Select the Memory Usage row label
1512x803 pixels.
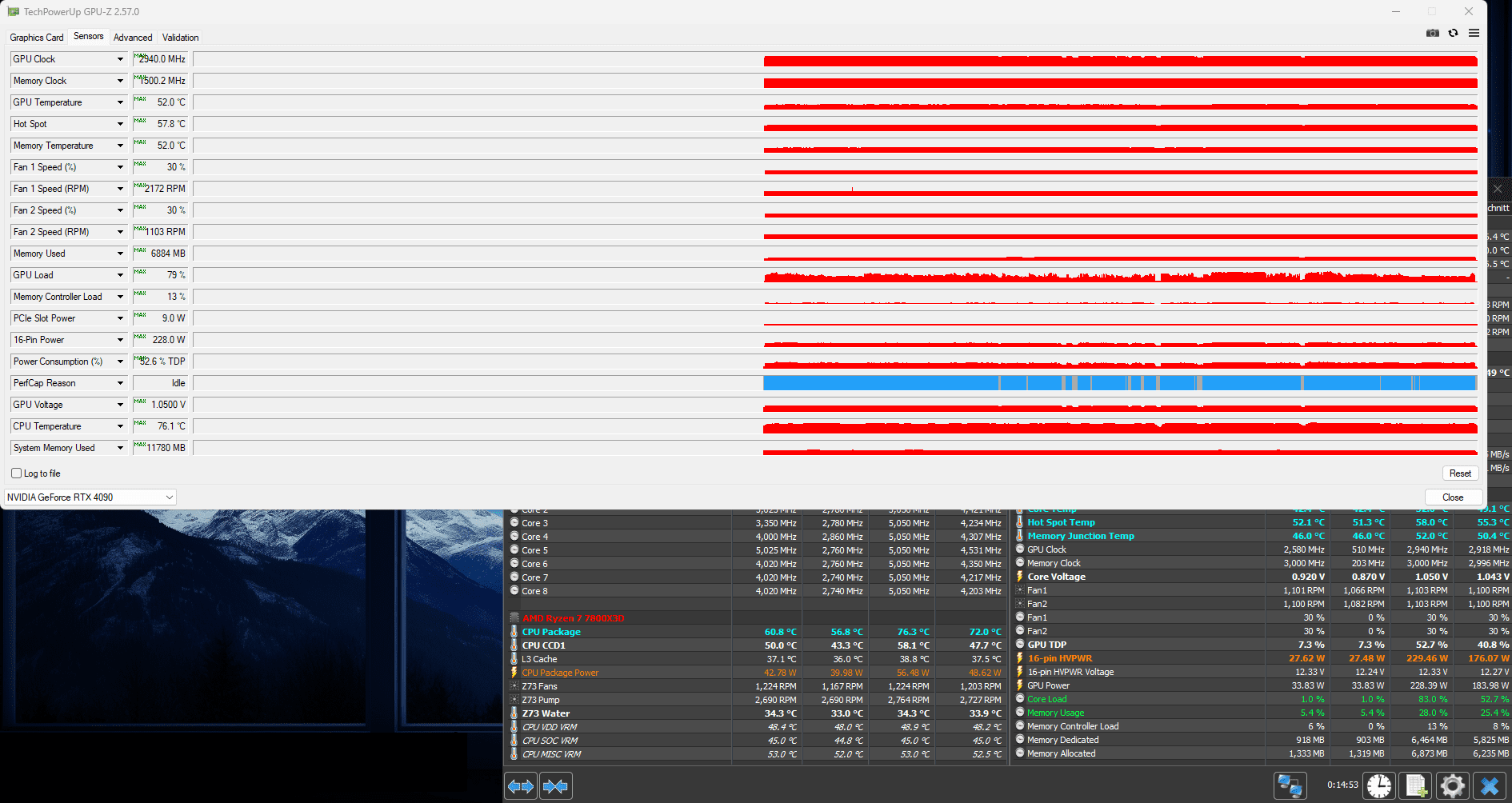(1056, 713)
